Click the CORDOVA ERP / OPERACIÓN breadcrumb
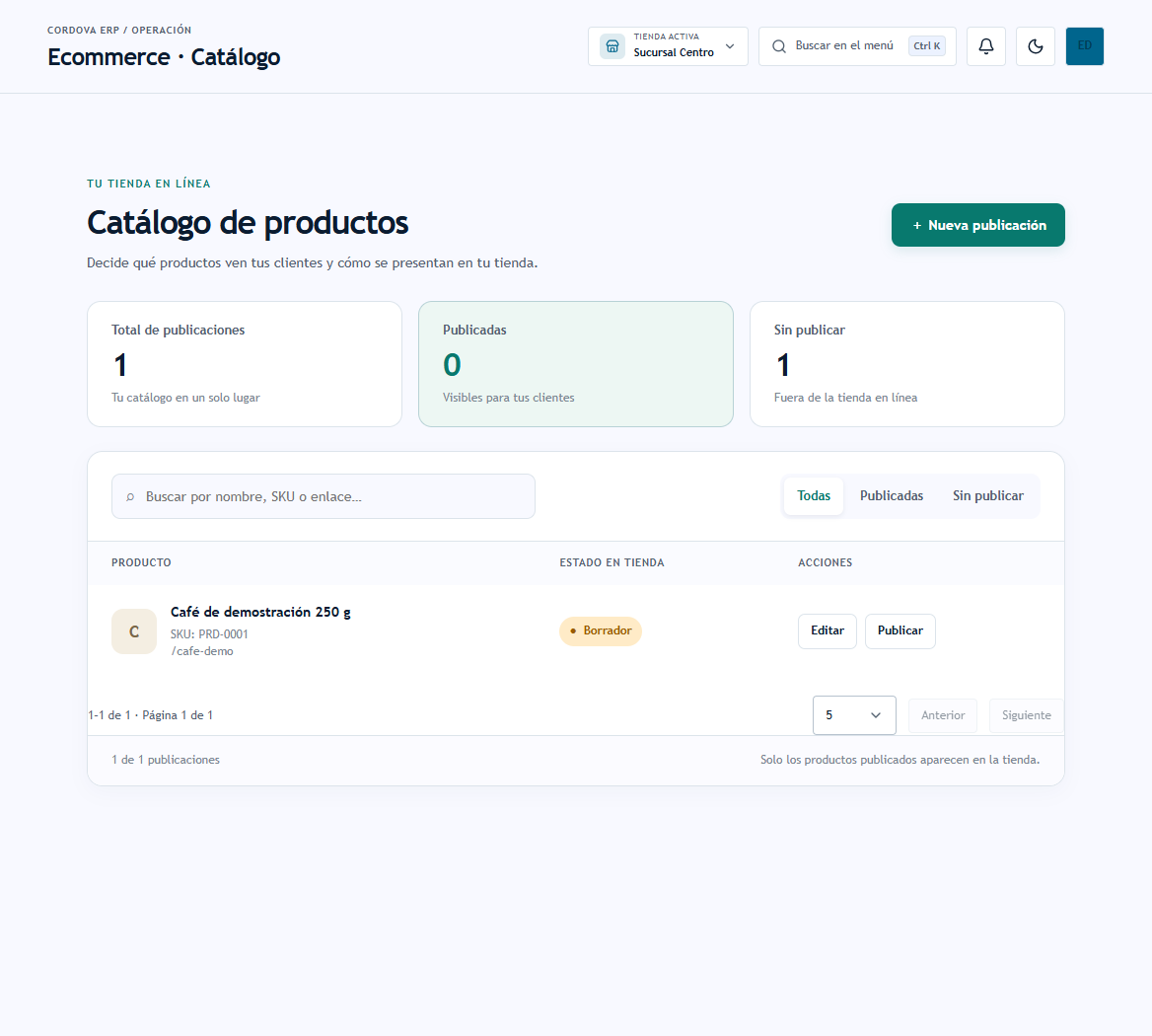1152x1036 pixels. tap(119, 31)
